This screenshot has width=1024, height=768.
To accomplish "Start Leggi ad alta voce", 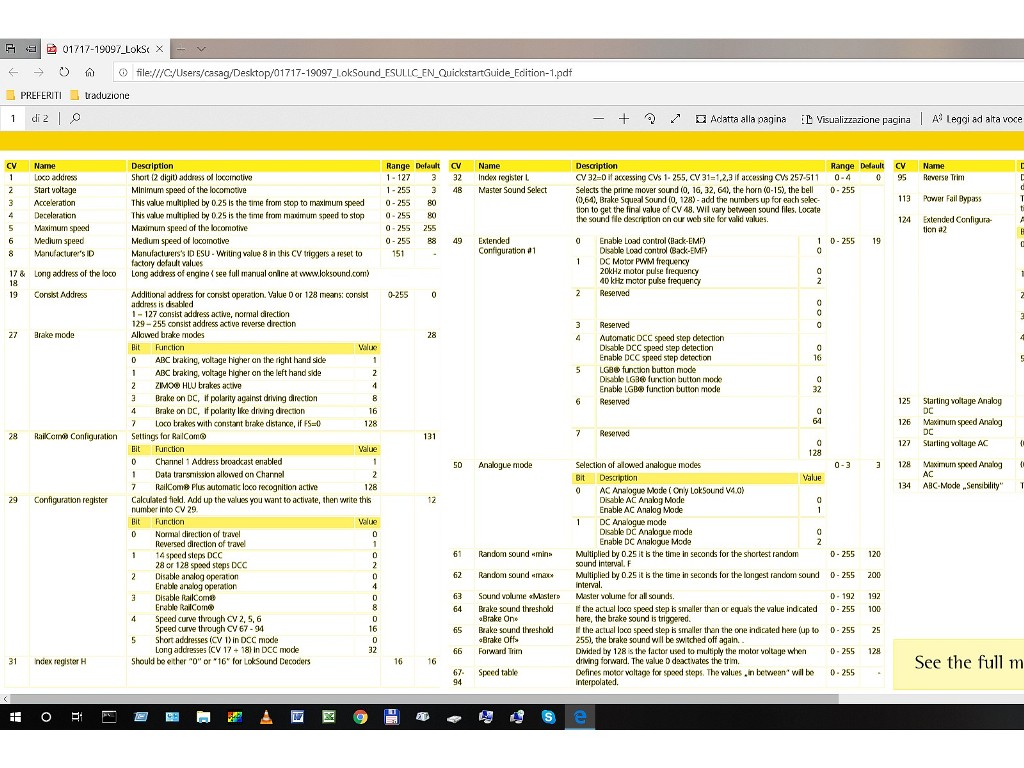I will [x=977, y=119].
